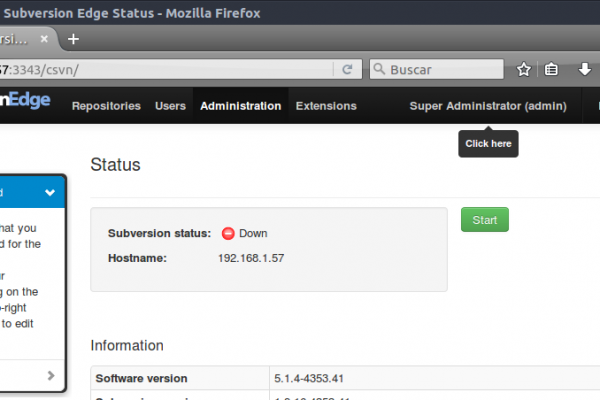This screenshot has height=400, width=600.
Task: Click the Information heading
Action: (x=127, y=345)
